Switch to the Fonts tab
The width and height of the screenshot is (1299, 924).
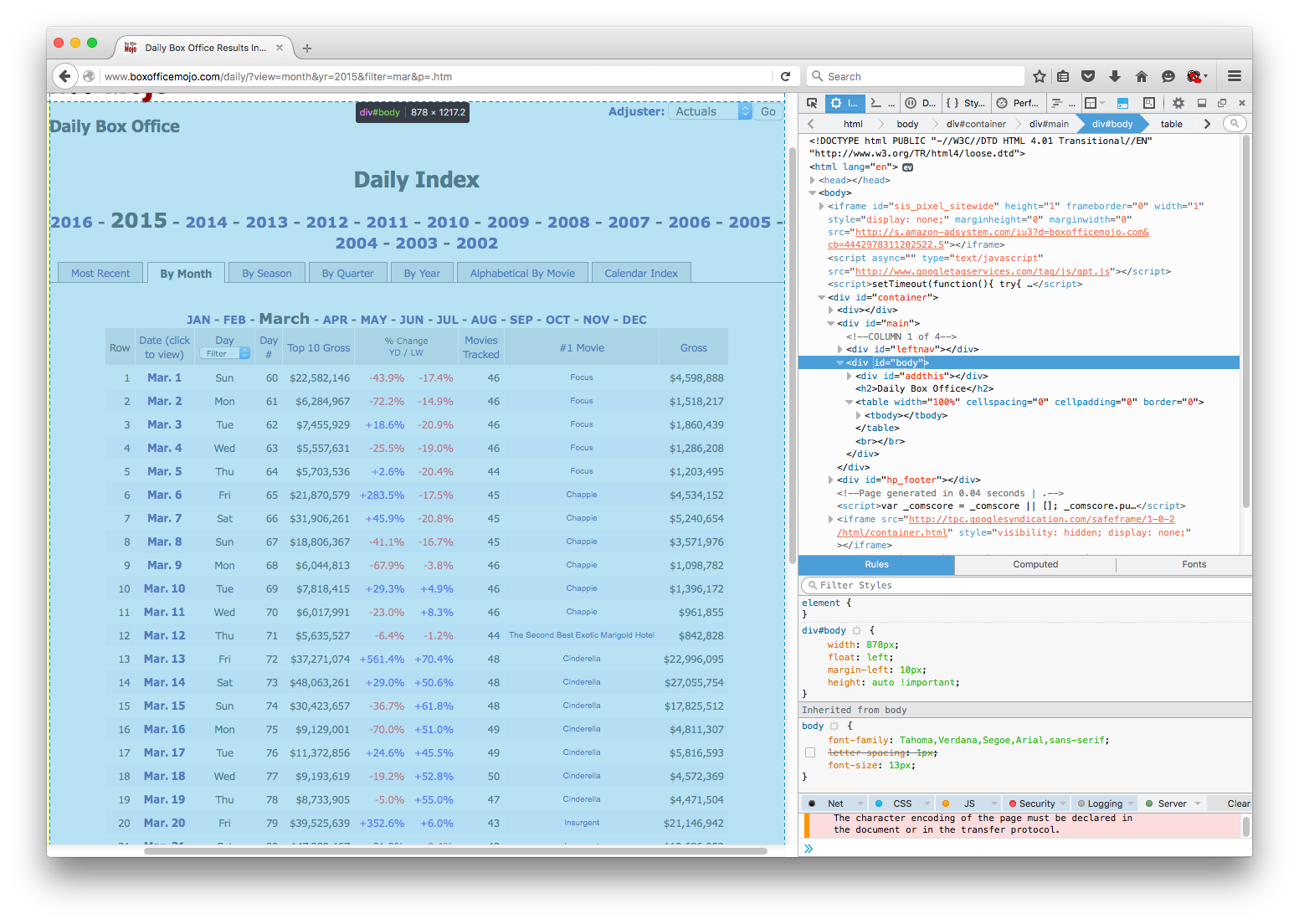click(1194, 565)
